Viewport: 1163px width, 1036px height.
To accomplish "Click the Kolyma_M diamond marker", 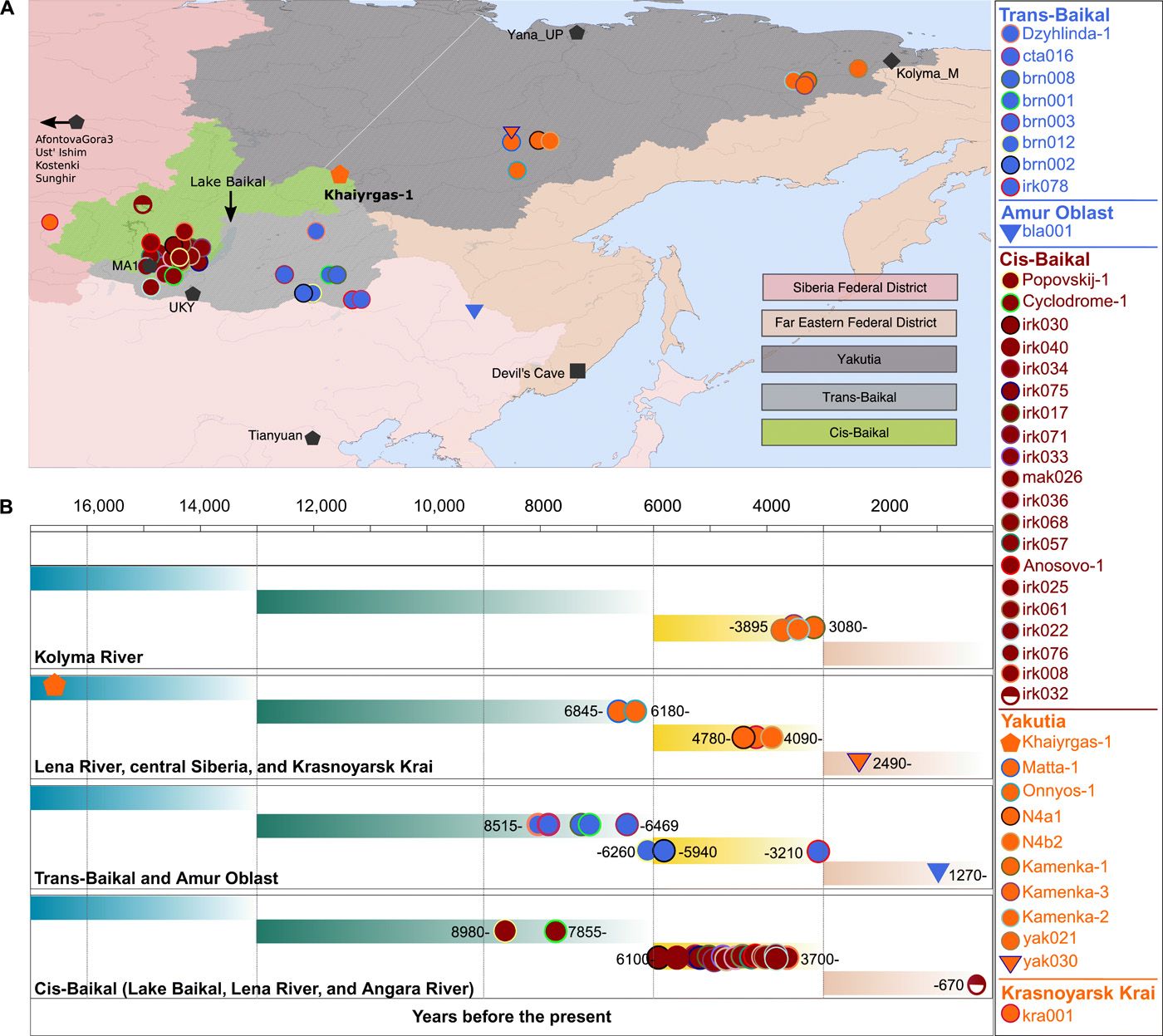I will pyautogui.click(x=891, y=61).
